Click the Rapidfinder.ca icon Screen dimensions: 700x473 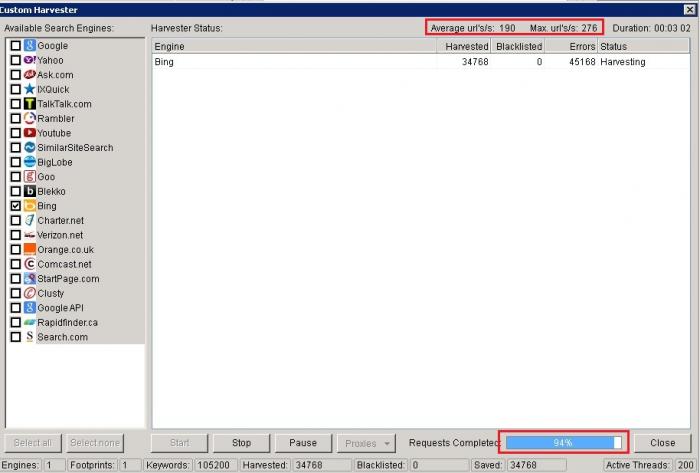(29, 322)
